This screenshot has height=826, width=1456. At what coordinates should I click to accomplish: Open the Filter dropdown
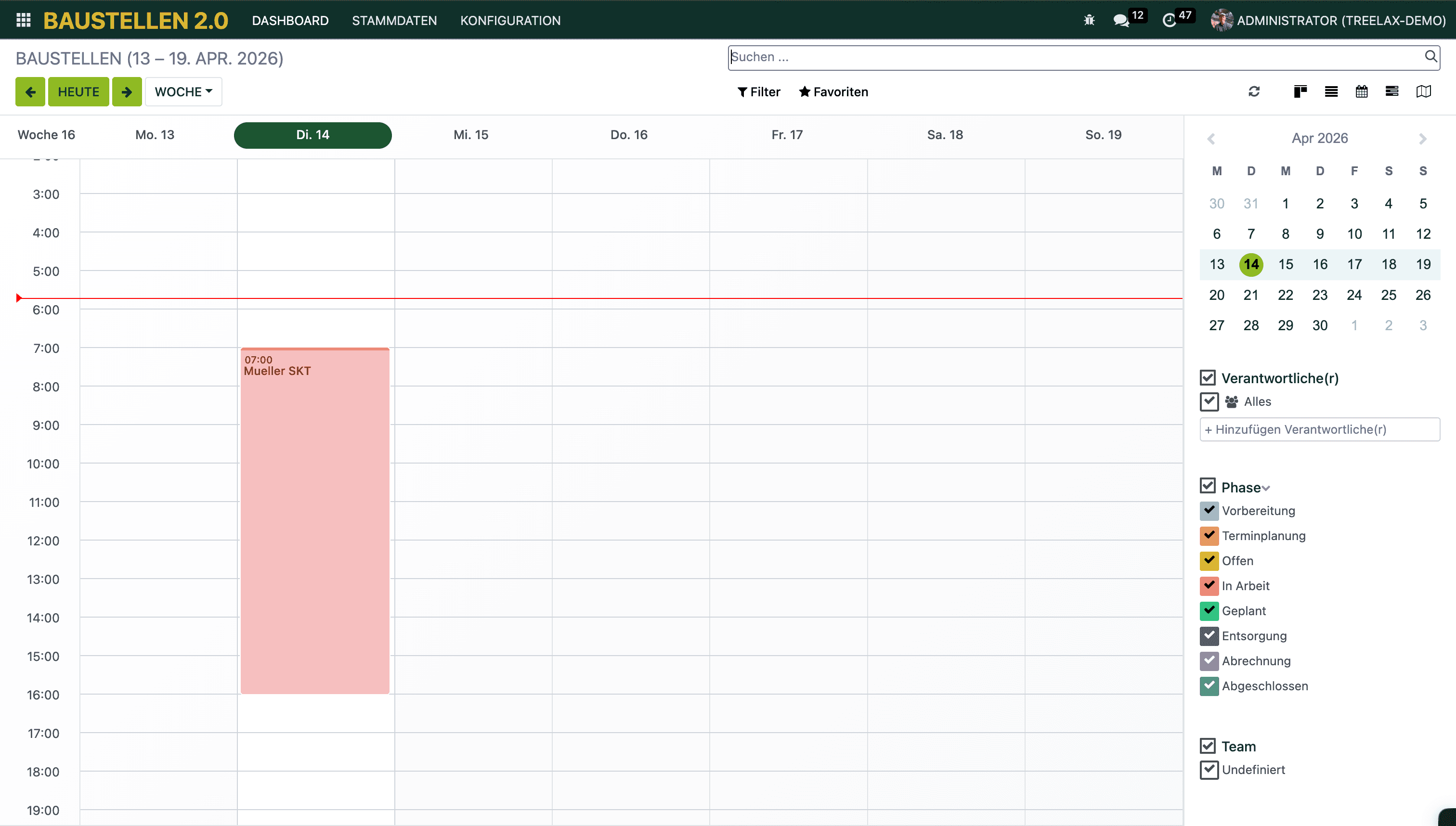(x=759, y=92)
